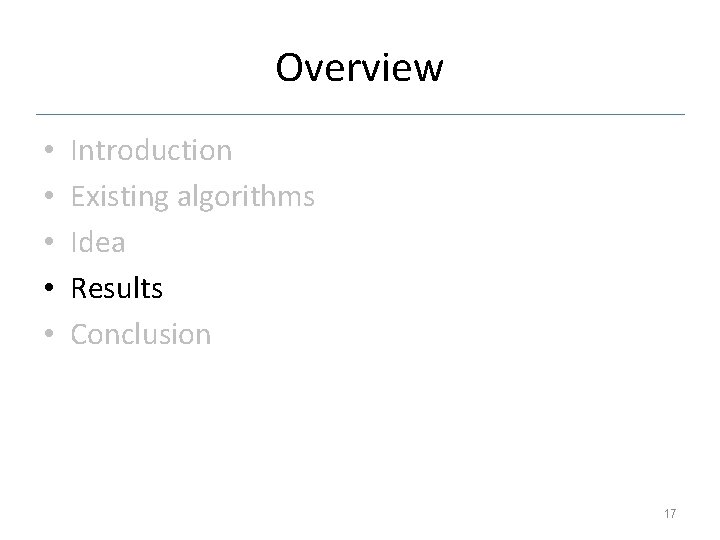The width and height of the screenshot is (720, 540).
Task: Click the capital R in Results
Action: [80, 288]
